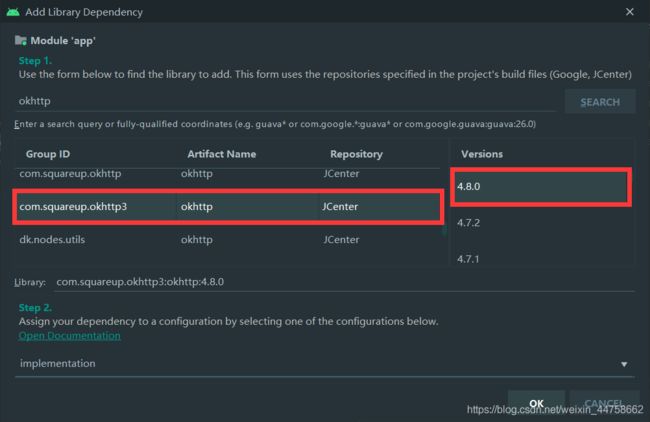Sort by Group ID column header
The height and width of the screenshot is (422, 650).
point(48,154)
